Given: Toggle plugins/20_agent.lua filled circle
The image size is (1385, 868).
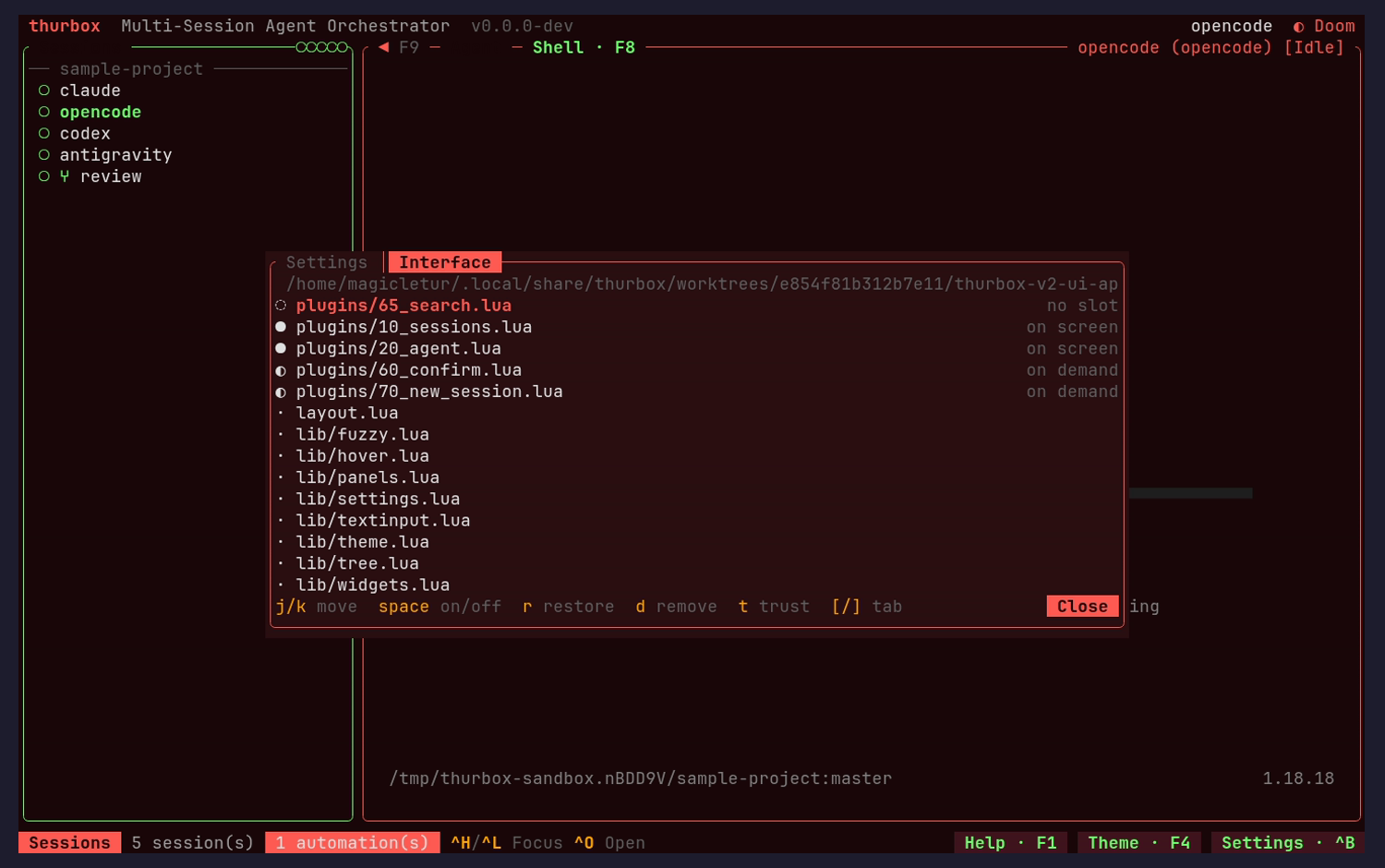Looking at the screenshot, I should pos(281,348).
